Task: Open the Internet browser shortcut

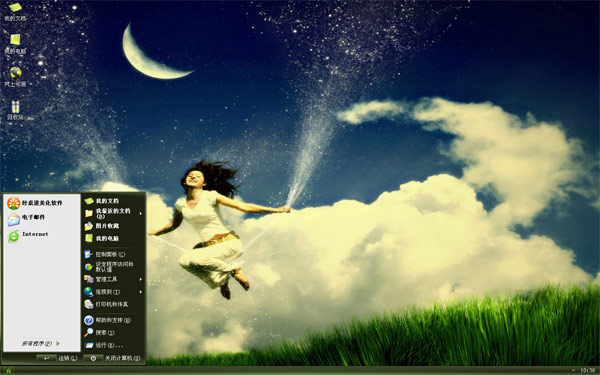Action: point(28,235)
